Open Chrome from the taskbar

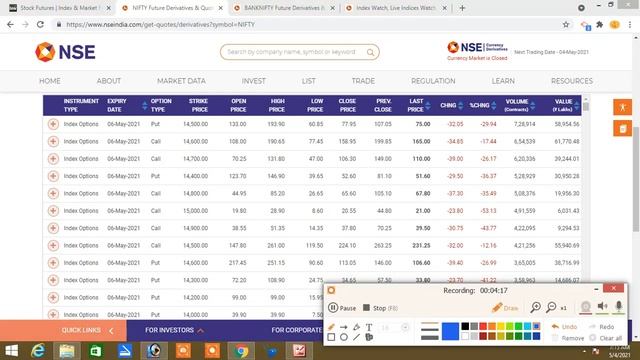coord(241,351)
